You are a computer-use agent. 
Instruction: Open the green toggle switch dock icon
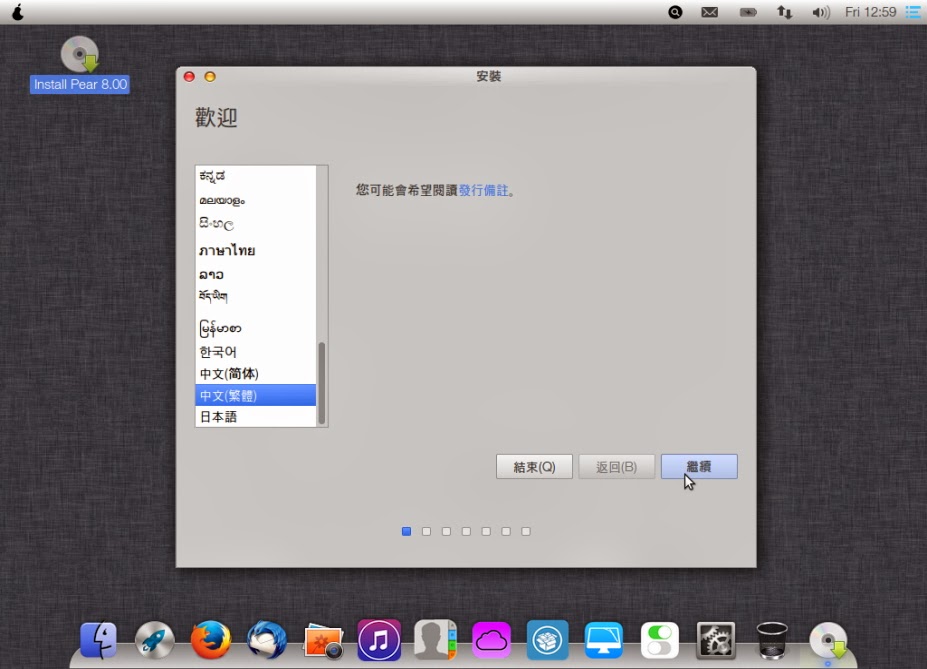click(x=660, y=640)
